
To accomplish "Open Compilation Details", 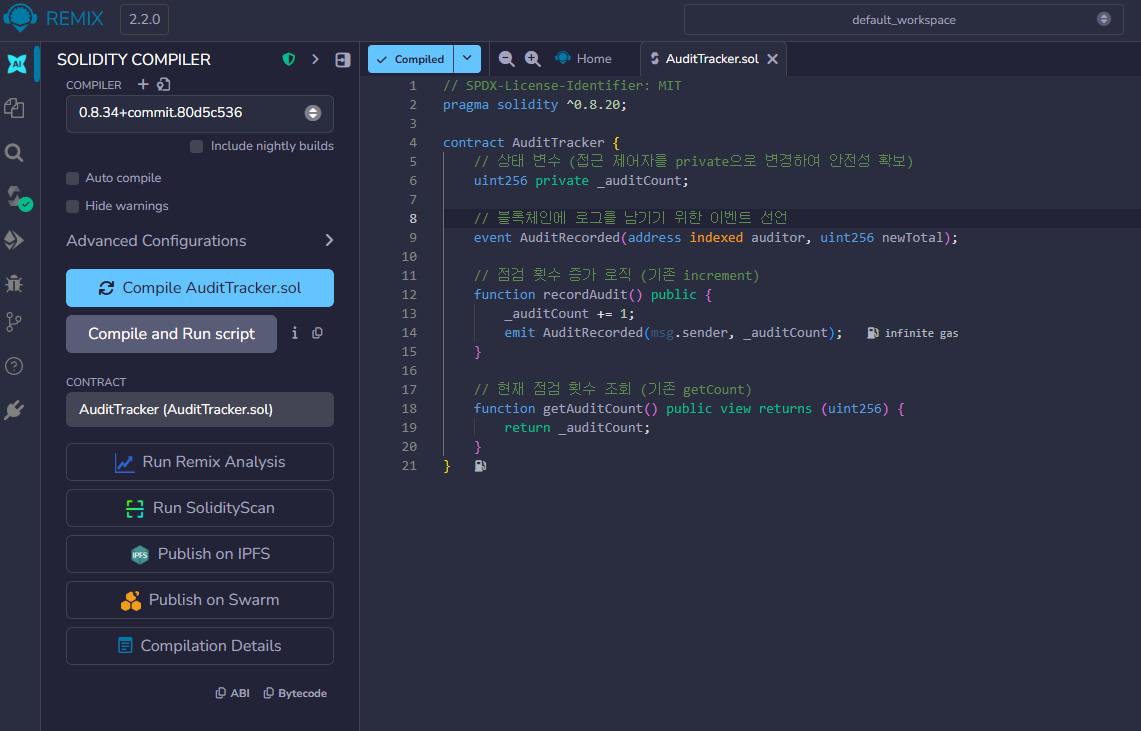I will coord(200,646).
